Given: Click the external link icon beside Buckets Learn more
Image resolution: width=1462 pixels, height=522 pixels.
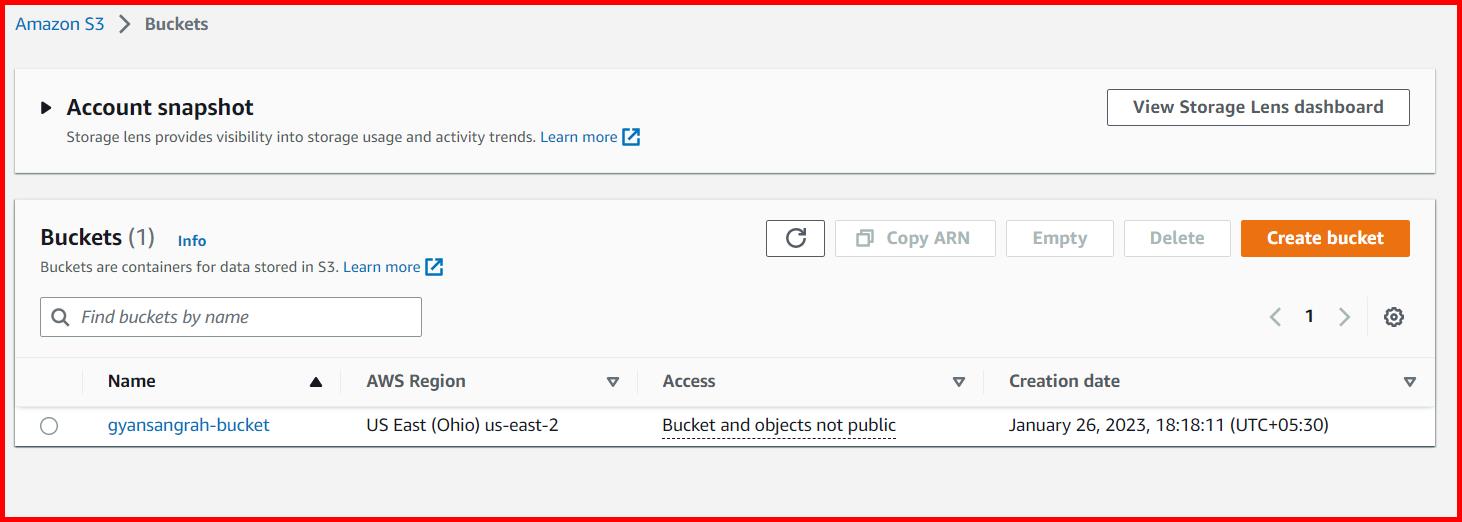Looking at the screenshot, I should [434, 267].
